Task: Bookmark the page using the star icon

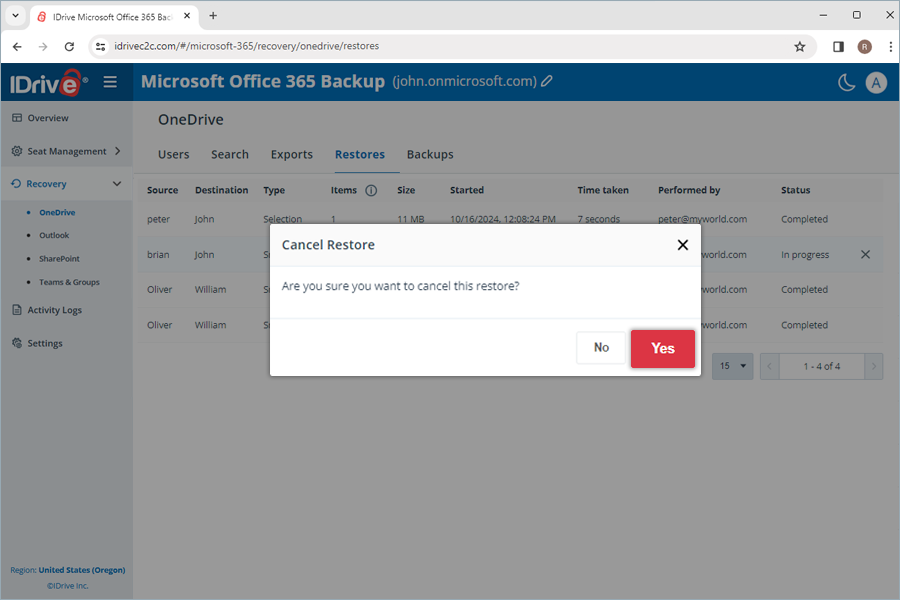Action: coord(800,46)
